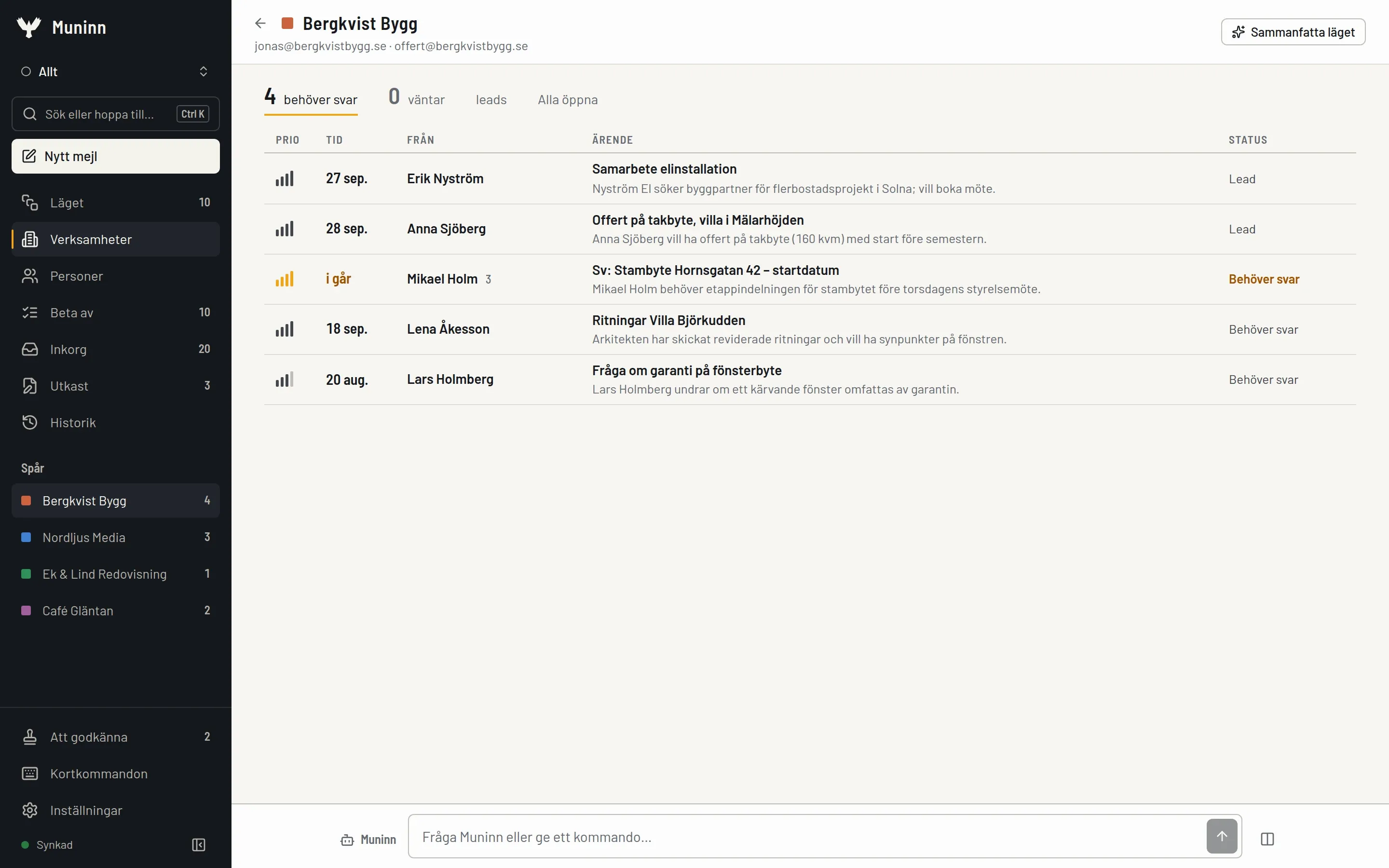Image resolution: width=1389 pixels, height=868 pixels.
Task: Click the Muninn raven logo
Action: [x=29, y=27]
